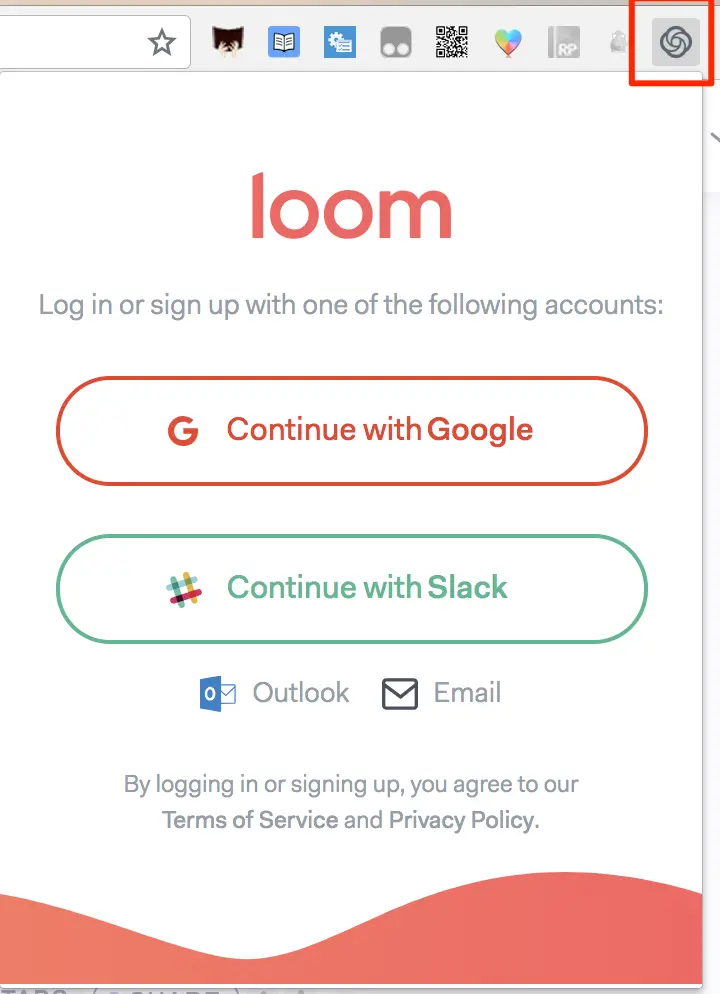Click the red loom logo
Viewport: 720px width, 994px height.
point(352,205)
